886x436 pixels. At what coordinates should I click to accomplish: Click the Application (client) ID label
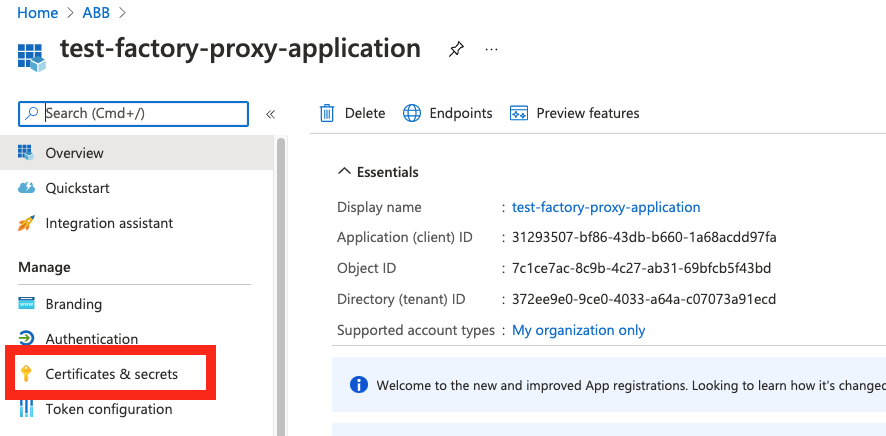click(405, 237)
